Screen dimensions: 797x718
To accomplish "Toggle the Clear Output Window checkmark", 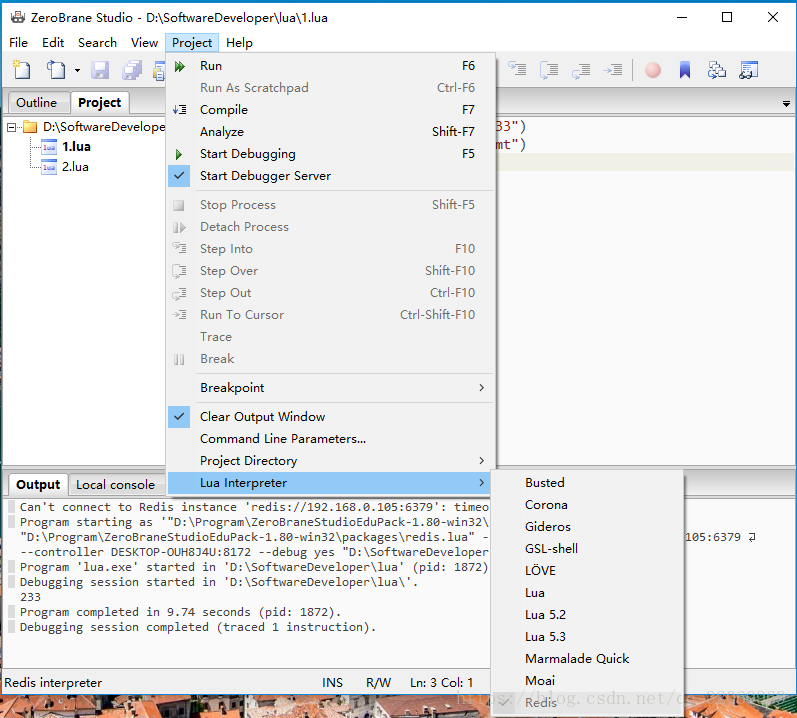I will click(x=179, y=417).
